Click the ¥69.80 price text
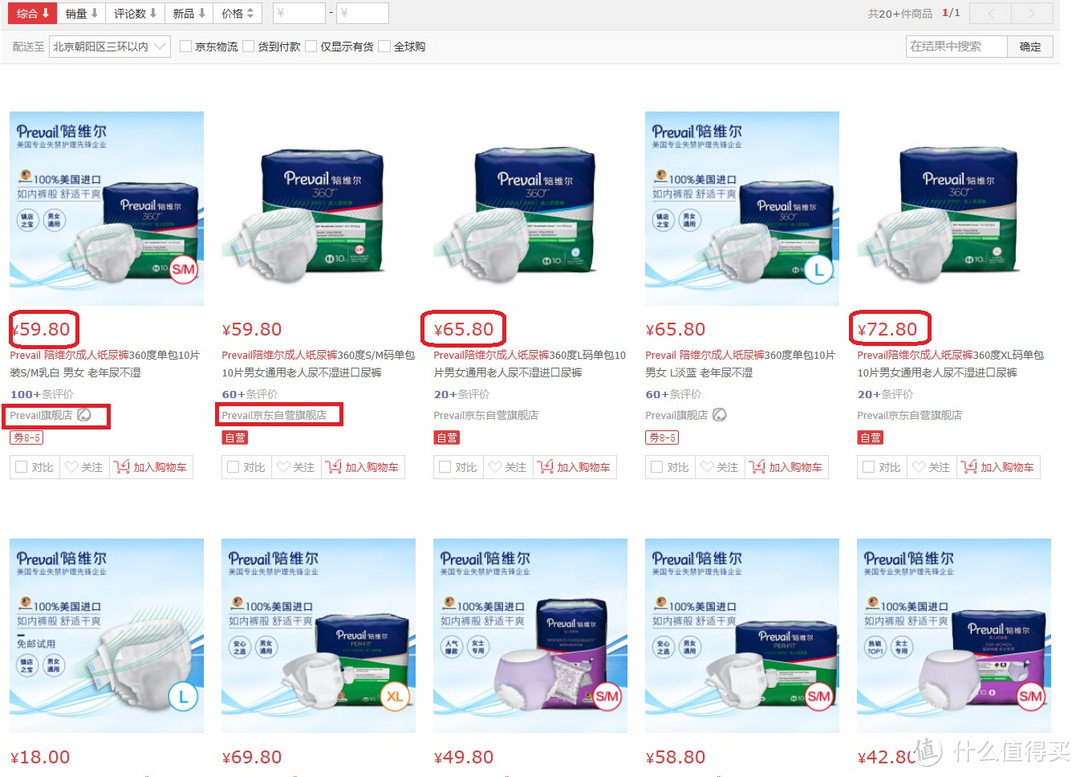 point(251,757)
